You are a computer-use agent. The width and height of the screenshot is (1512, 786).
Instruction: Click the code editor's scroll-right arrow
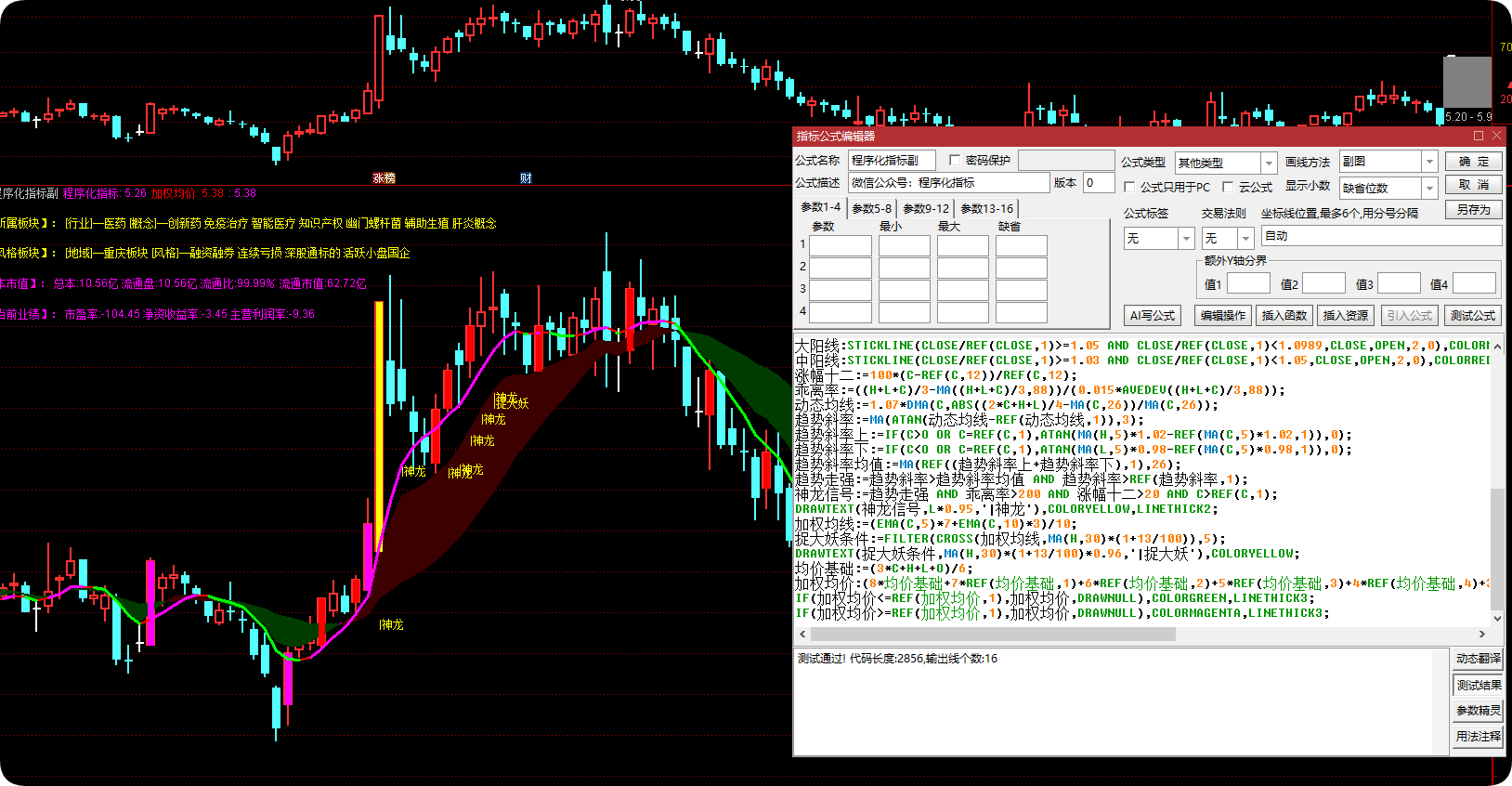(1482, 634)
